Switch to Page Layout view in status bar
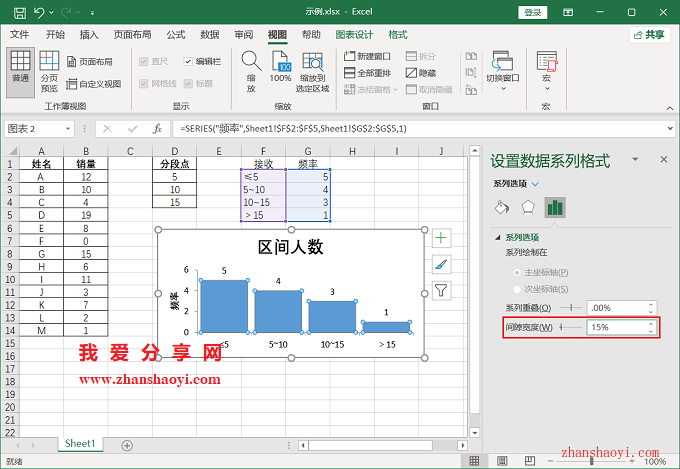Image resolution: width=680 pixels, height=469 pixels. click(x=502, y=461)
